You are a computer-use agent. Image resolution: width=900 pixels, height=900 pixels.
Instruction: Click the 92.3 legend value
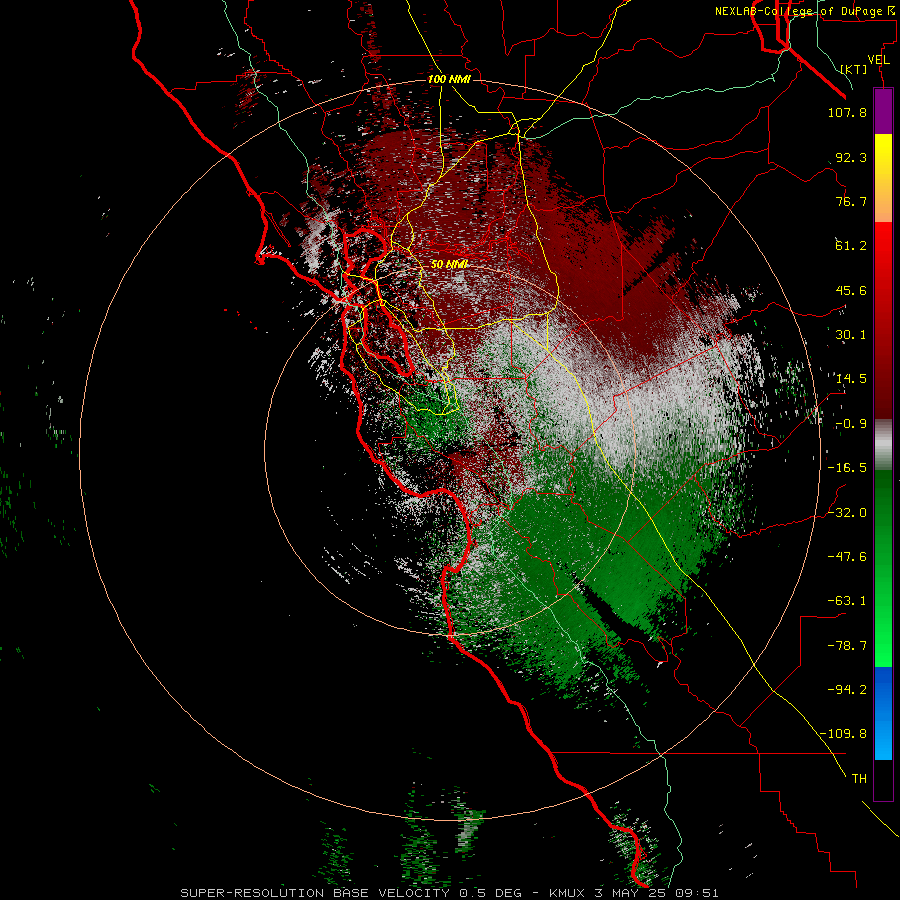coord(851,157)
